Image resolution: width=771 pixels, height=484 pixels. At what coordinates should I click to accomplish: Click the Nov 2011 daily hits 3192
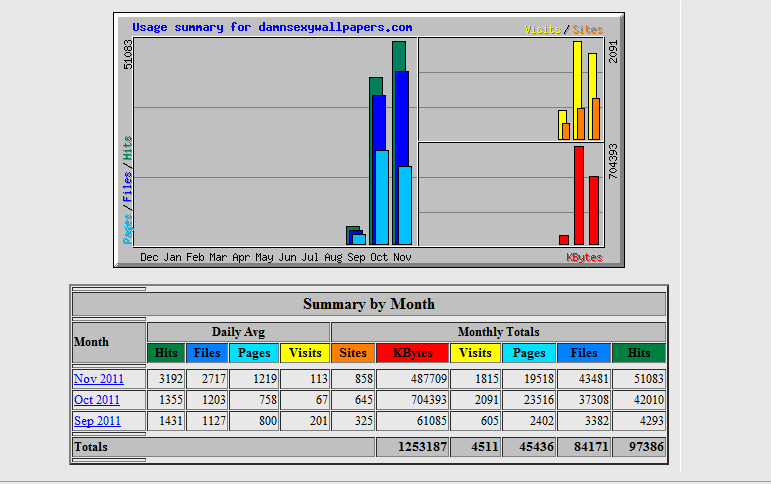point(171,379)
